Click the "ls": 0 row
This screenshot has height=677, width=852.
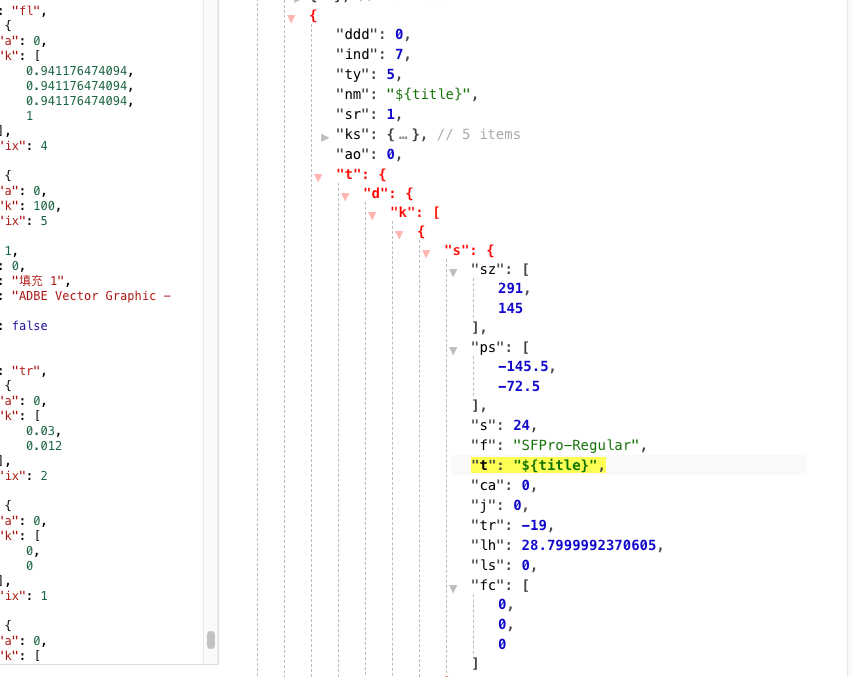[504, 565]
